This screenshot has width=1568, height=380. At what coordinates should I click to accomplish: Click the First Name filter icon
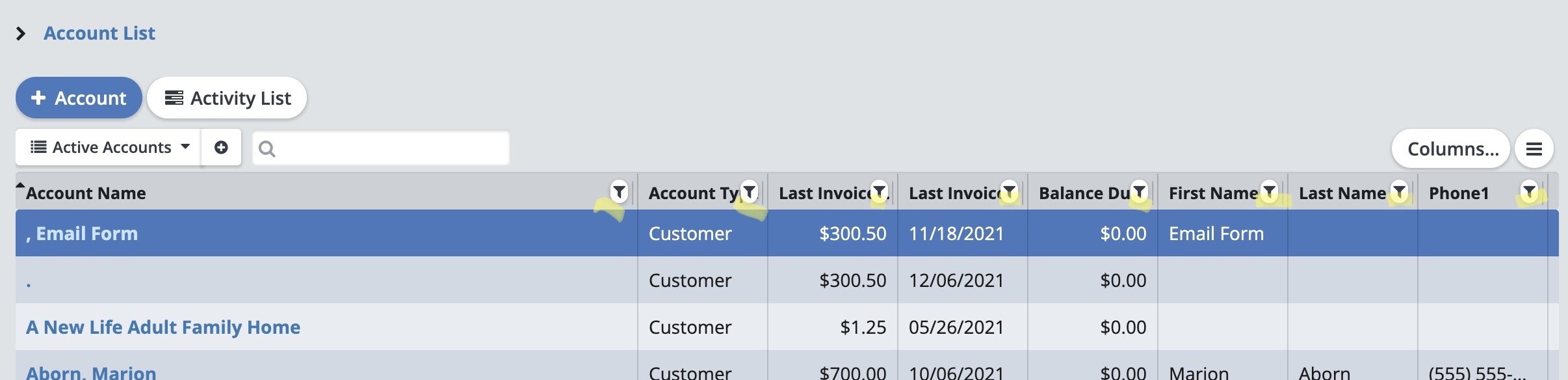point(1269,191)
